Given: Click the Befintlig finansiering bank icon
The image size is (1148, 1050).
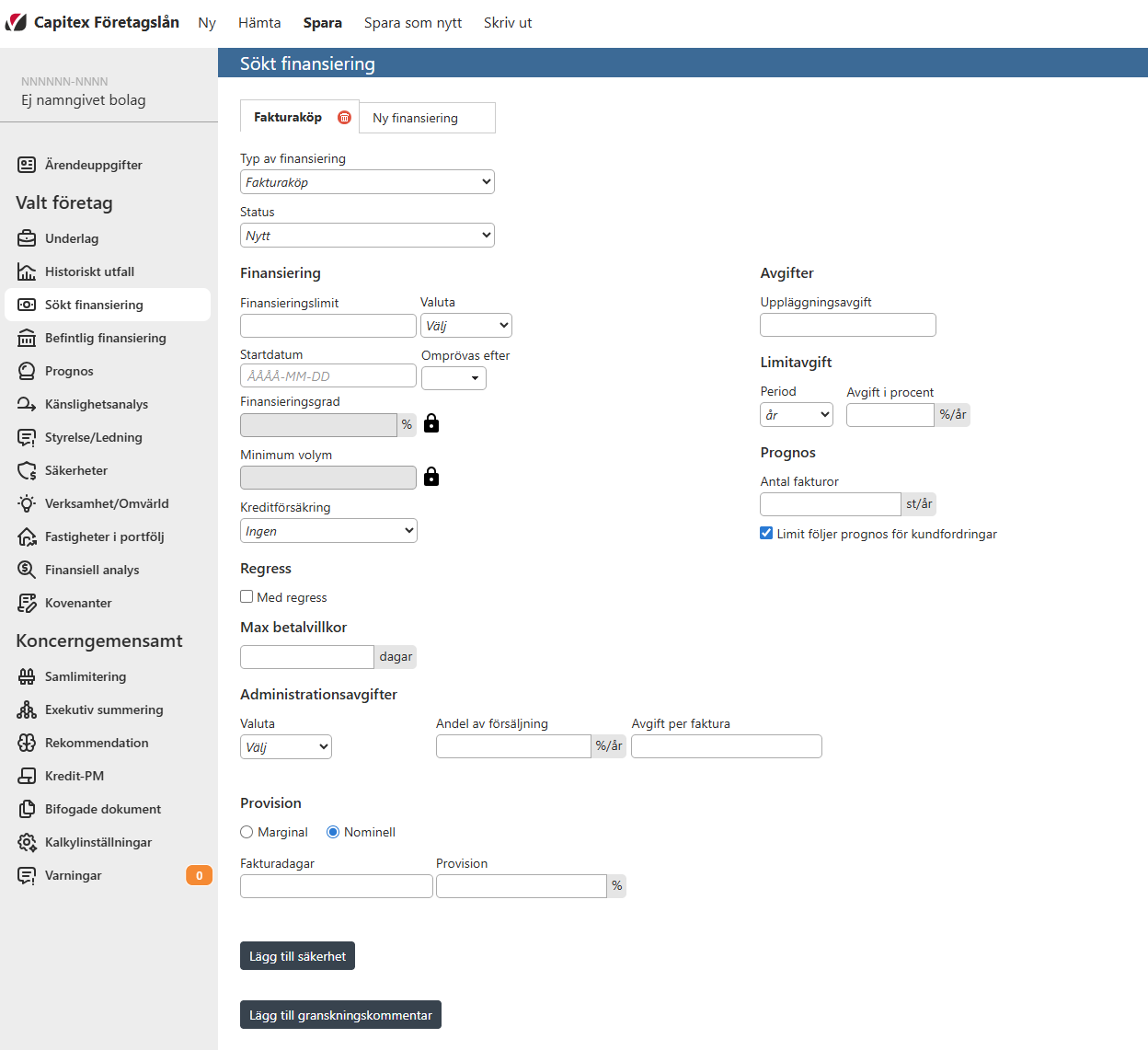Looking at the screenshot, I should 27,338.
